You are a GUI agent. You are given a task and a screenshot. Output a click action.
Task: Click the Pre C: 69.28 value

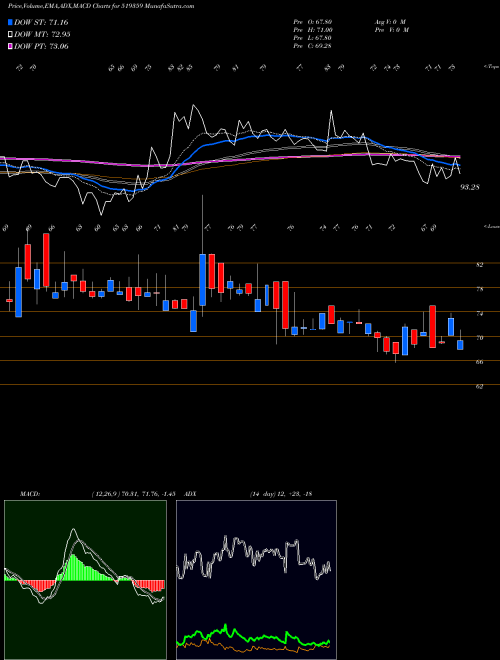313,46
